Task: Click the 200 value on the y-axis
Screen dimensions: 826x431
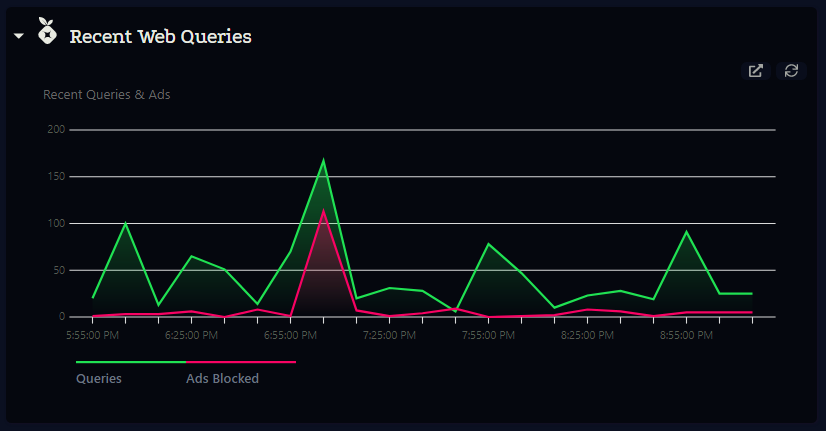Action: [x=56, y=130]
